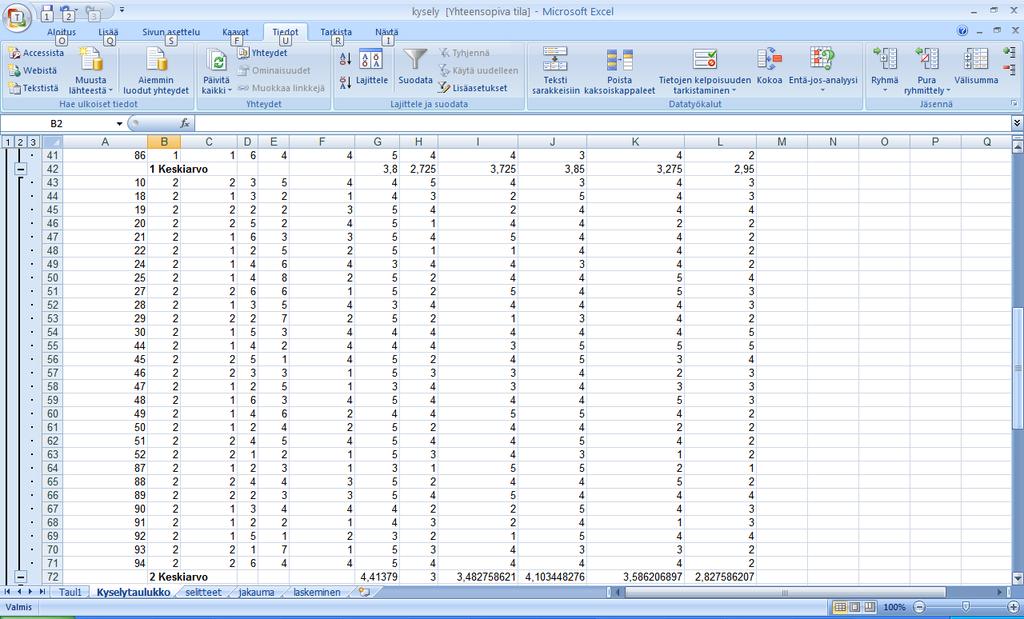Image resolution: width=1024 pixels, height=619 pixels.
Task: Open Yhteydet connections dialog
Action: coord(263,53)
